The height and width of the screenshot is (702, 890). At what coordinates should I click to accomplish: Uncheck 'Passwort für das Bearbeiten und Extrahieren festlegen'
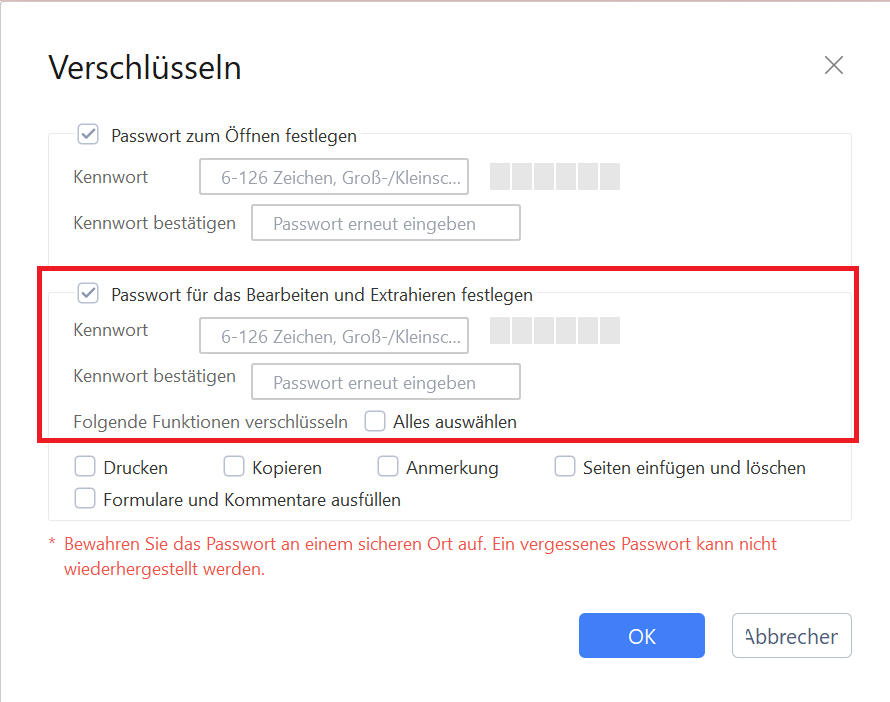point(87,293)
